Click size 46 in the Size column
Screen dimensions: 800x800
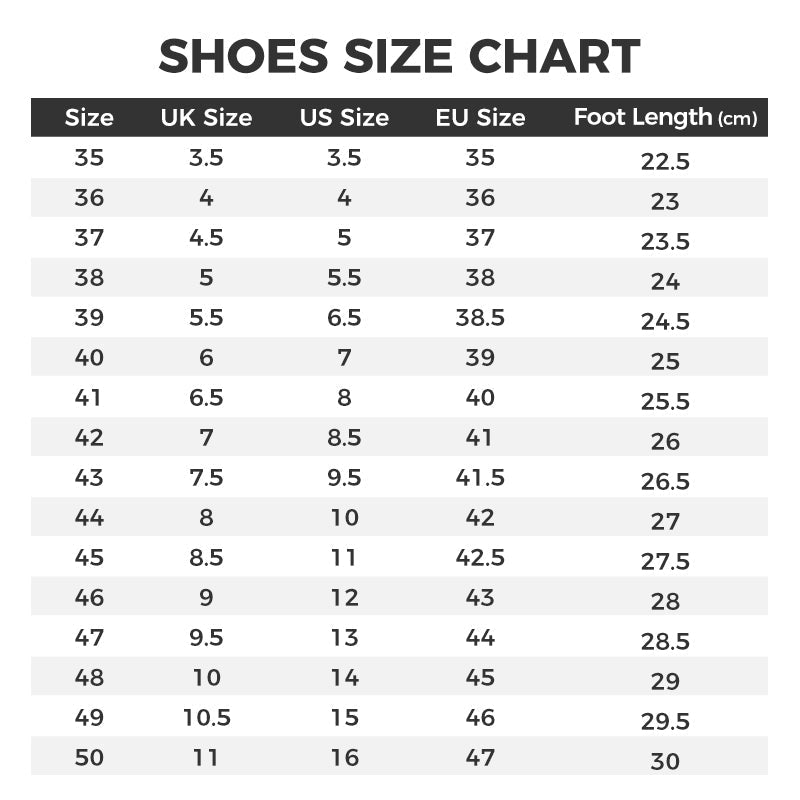coord(89,598)
